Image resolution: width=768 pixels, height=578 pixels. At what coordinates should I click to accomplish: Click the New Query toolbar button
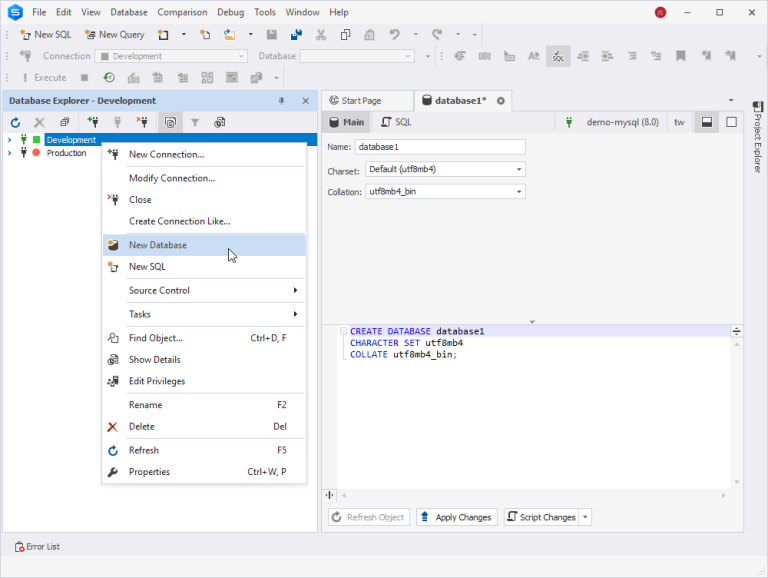point(115,34)
